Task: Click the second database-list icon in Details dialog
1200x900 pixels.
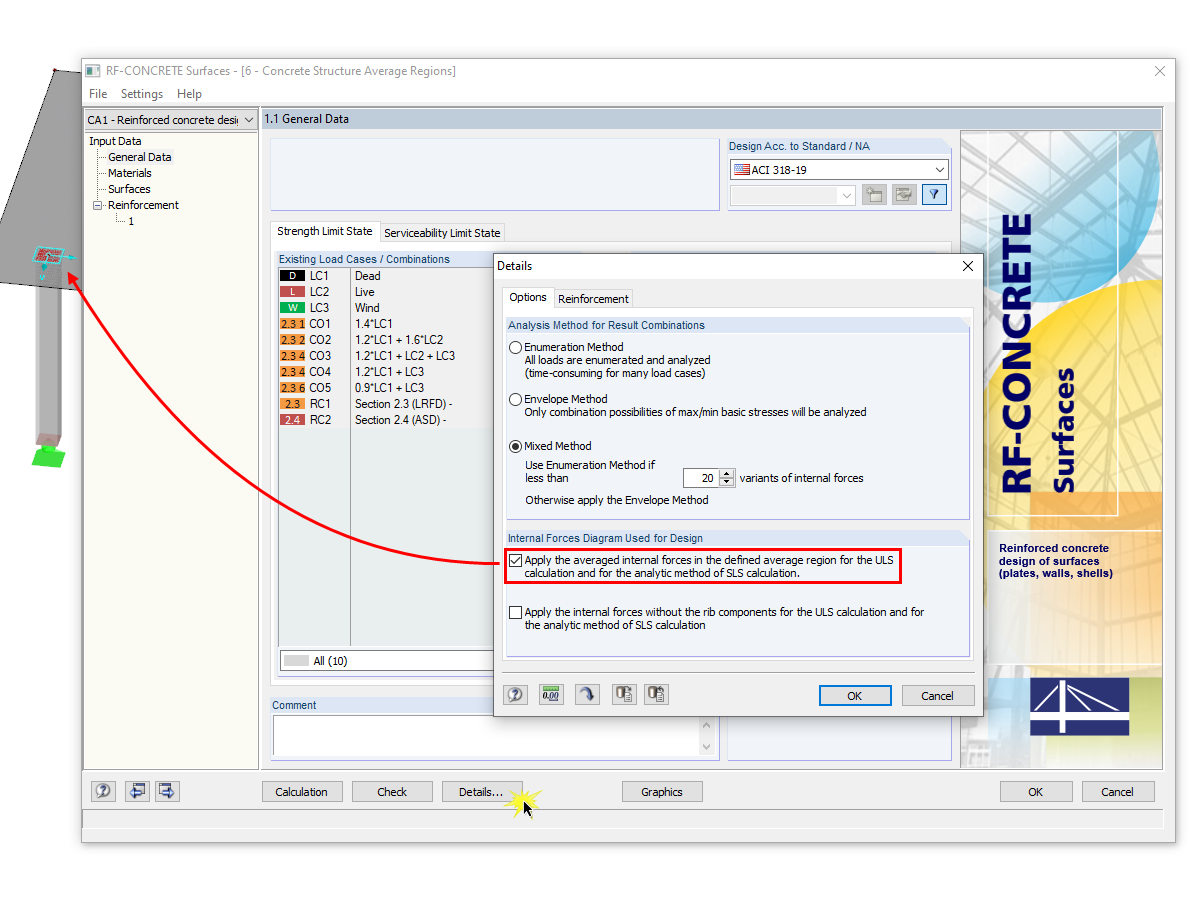Action: pos(656,695)
